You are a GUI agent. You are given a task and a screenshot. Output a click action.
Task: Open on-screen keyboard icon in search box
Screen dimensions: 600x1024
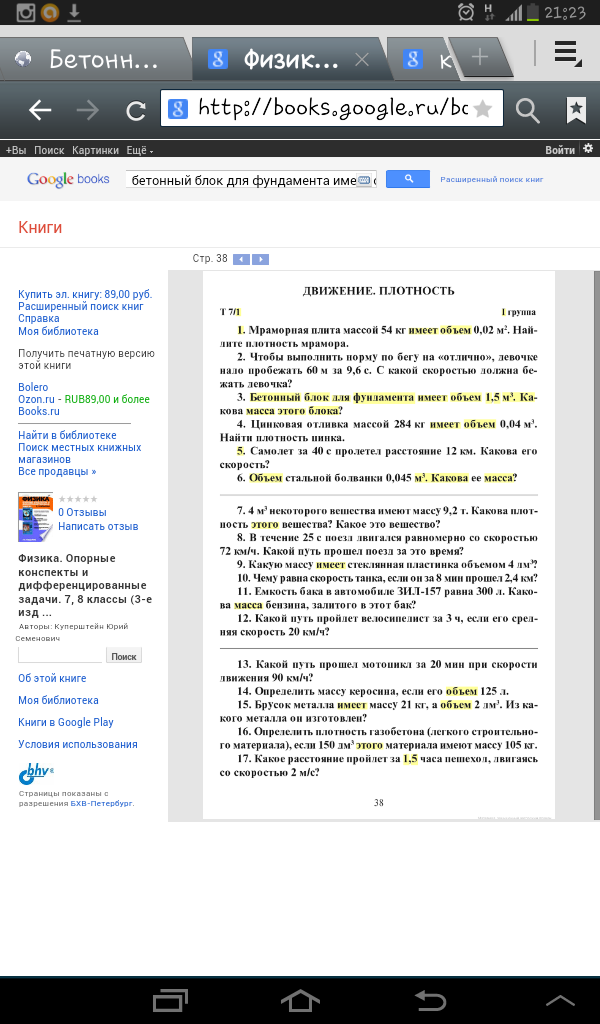364,180
